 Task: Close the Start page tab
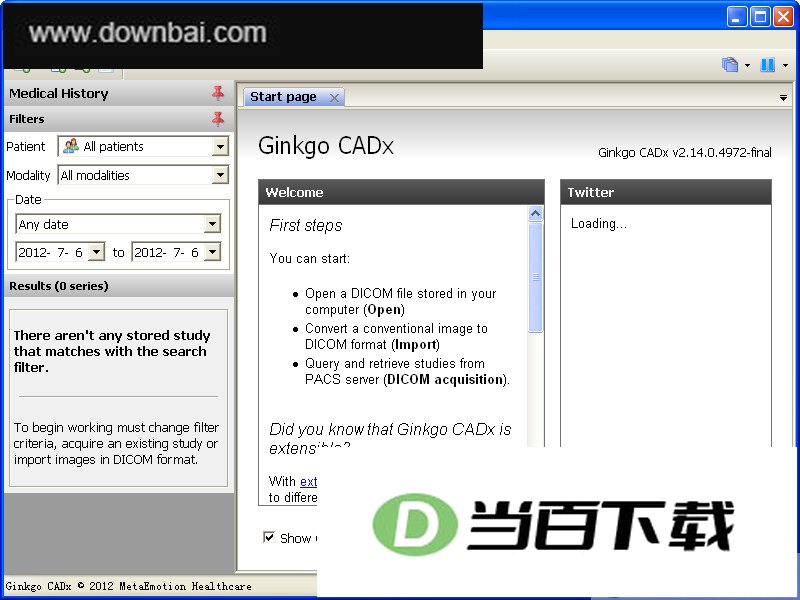pyautogui.click(x=334, y=98)
